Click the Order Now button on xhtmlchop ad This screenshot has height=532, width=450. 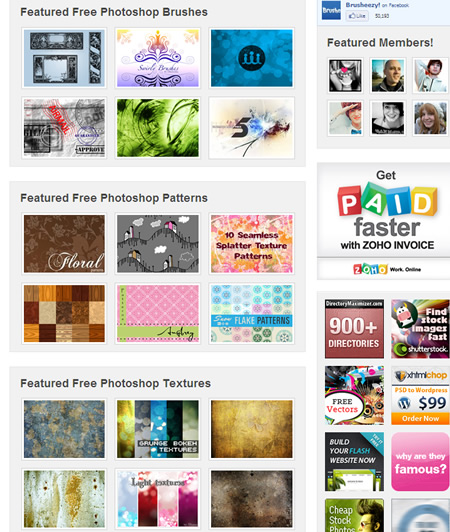(420, 418)
